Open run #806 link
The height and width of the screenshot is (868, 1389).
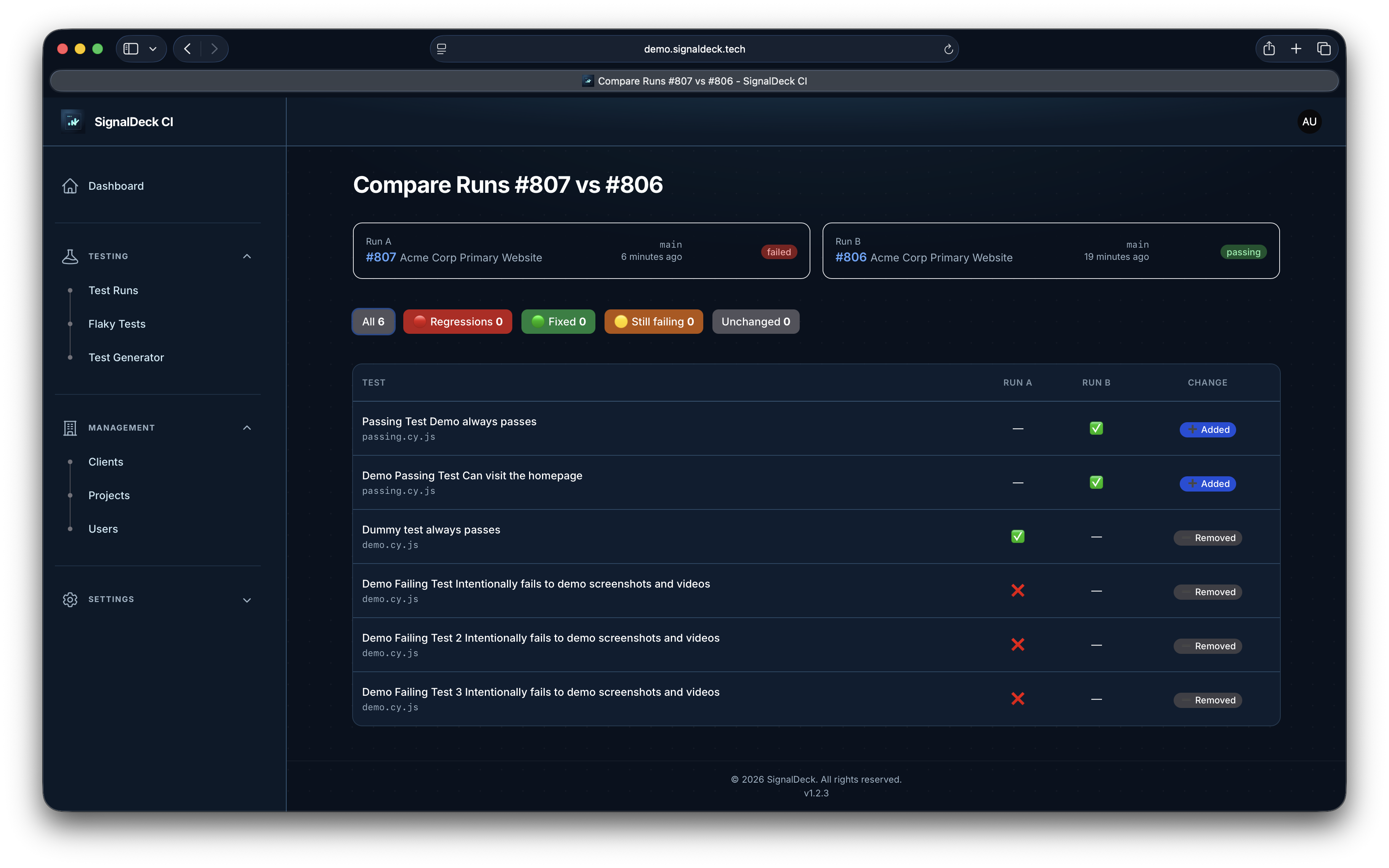pyautogui.click(x=851, y=257)
